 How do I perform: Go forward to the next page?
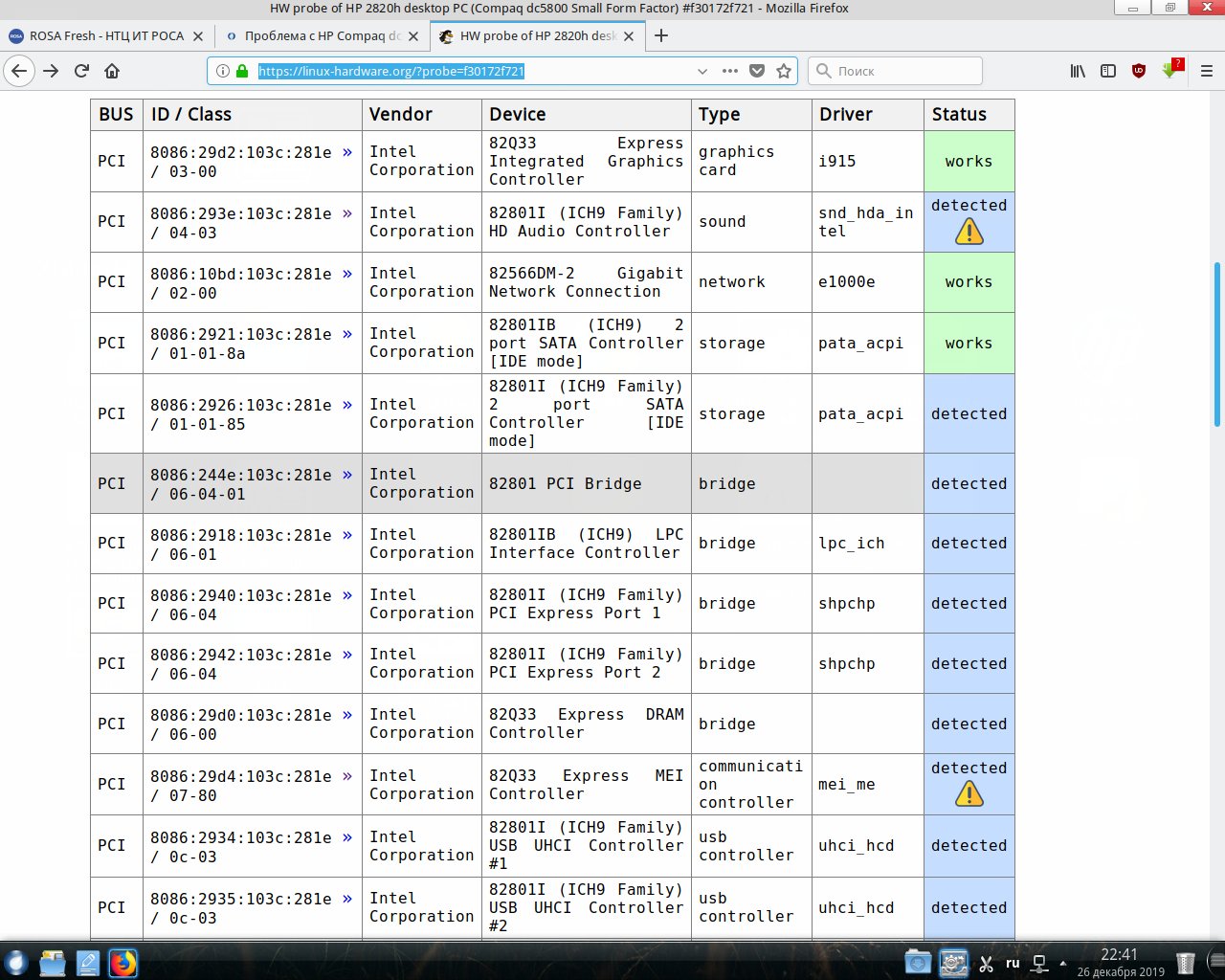(51, 71)
